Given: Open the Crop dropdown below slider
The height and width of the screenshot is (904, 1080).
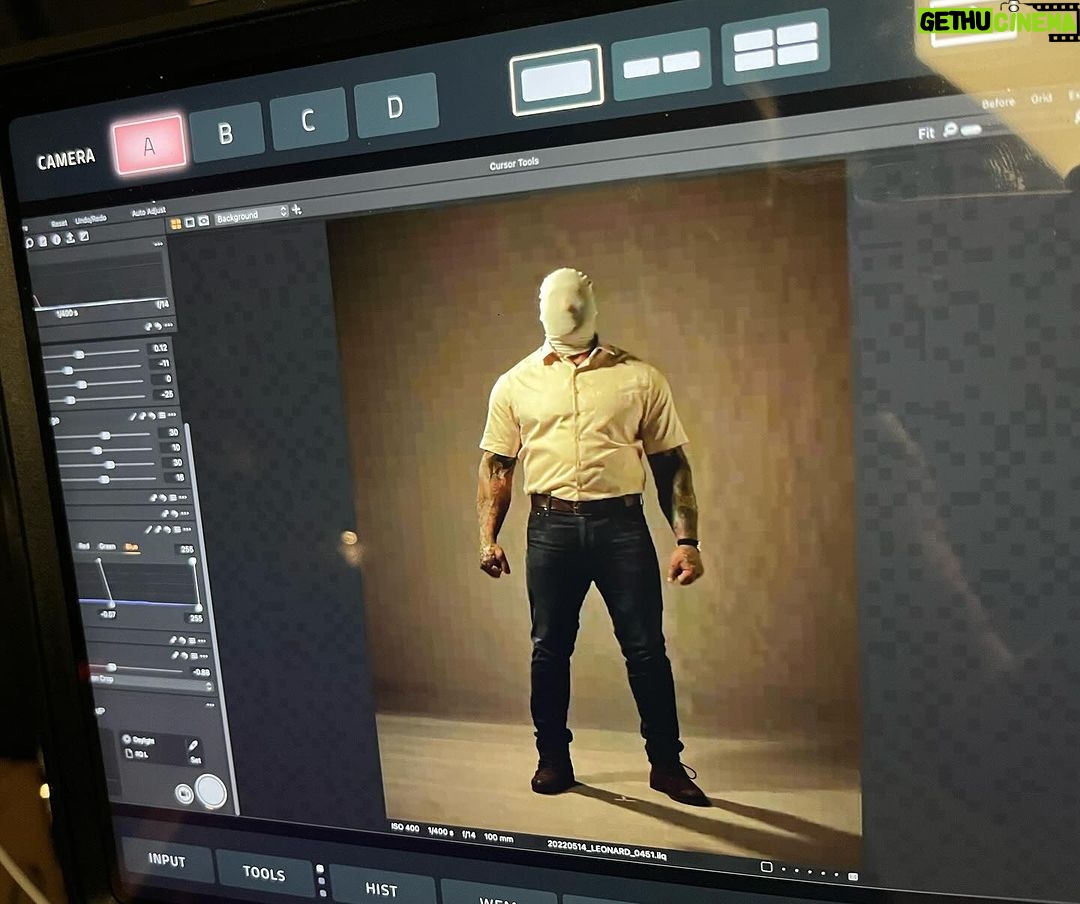Looking at the screenshot, I should (x=150, y=683).
